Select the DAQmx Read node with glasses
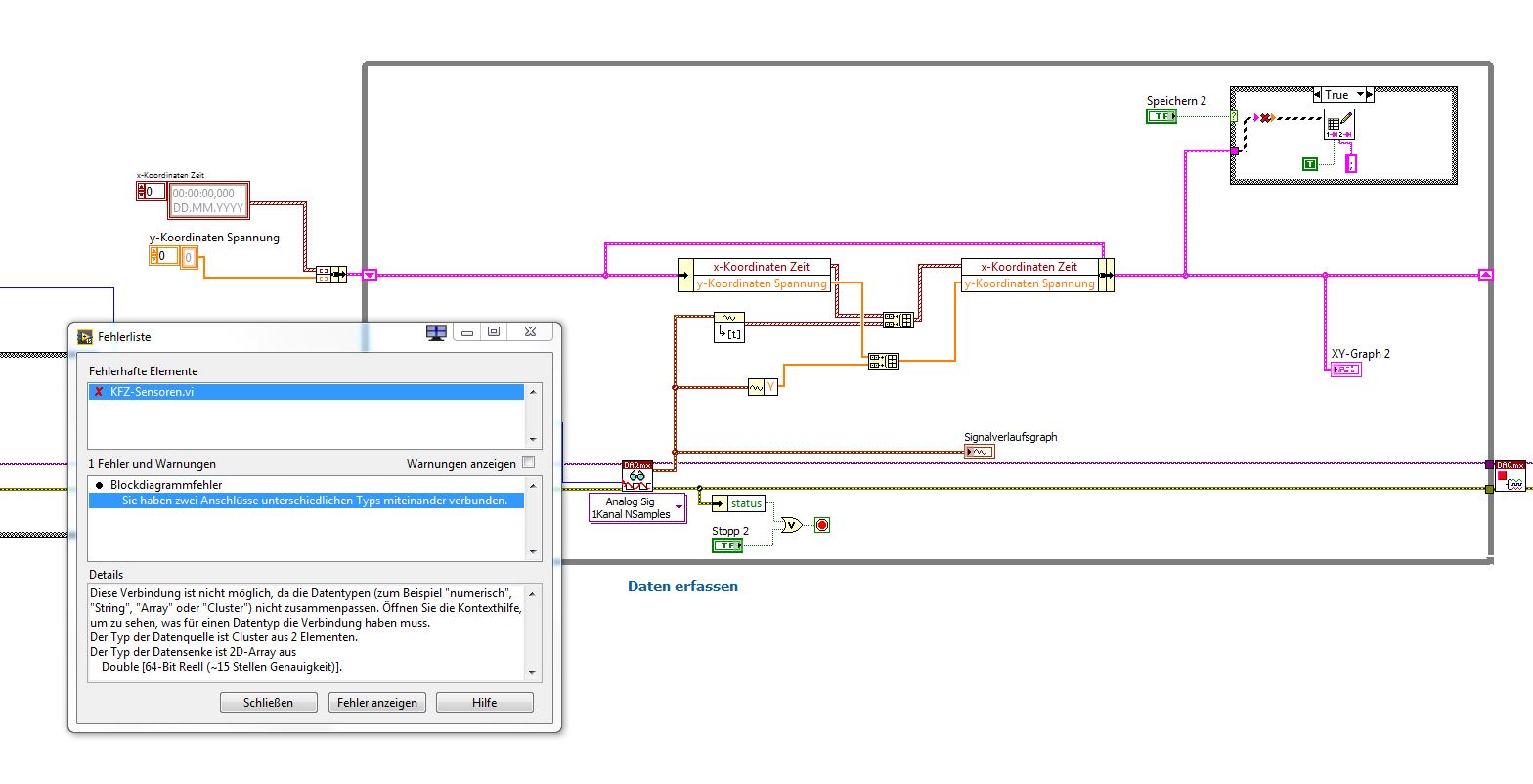 coord(636,476)
